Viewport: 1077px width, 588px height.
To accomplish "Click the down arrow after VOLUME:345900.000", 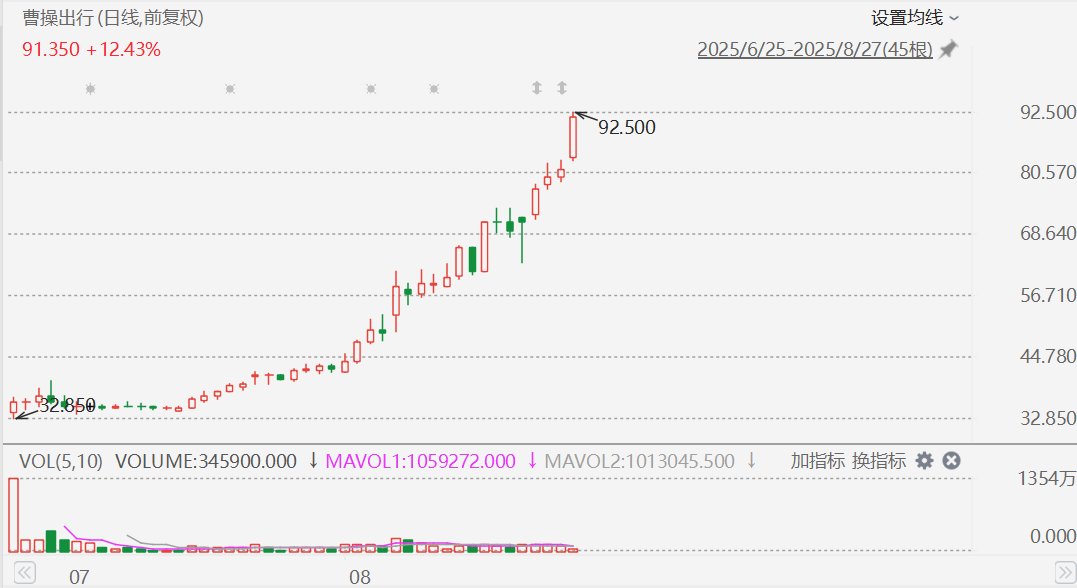I will click(313, 460).
